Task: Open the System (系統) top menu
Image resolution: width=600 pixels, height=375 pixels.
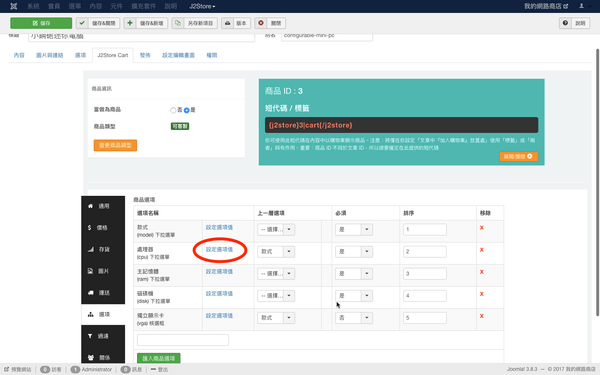Action: pyautogui.click(x=33, y=6)
